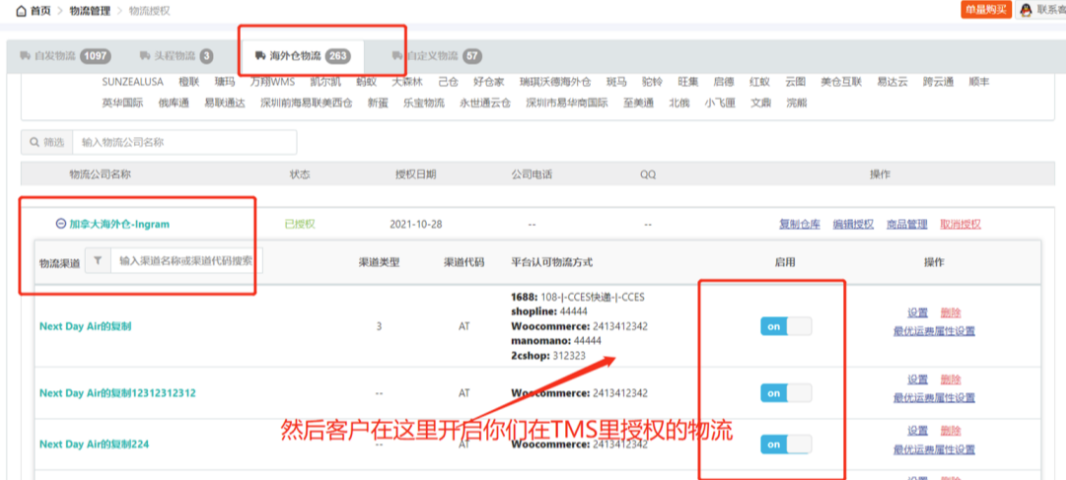
Task: Focus the channel name or code search field
Action: [186, 260]
